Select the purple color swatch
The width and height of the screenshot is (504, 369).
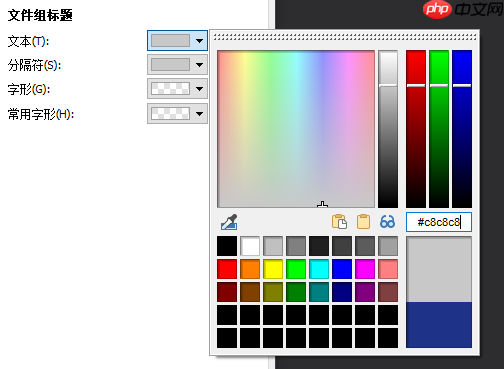(365, 292)
